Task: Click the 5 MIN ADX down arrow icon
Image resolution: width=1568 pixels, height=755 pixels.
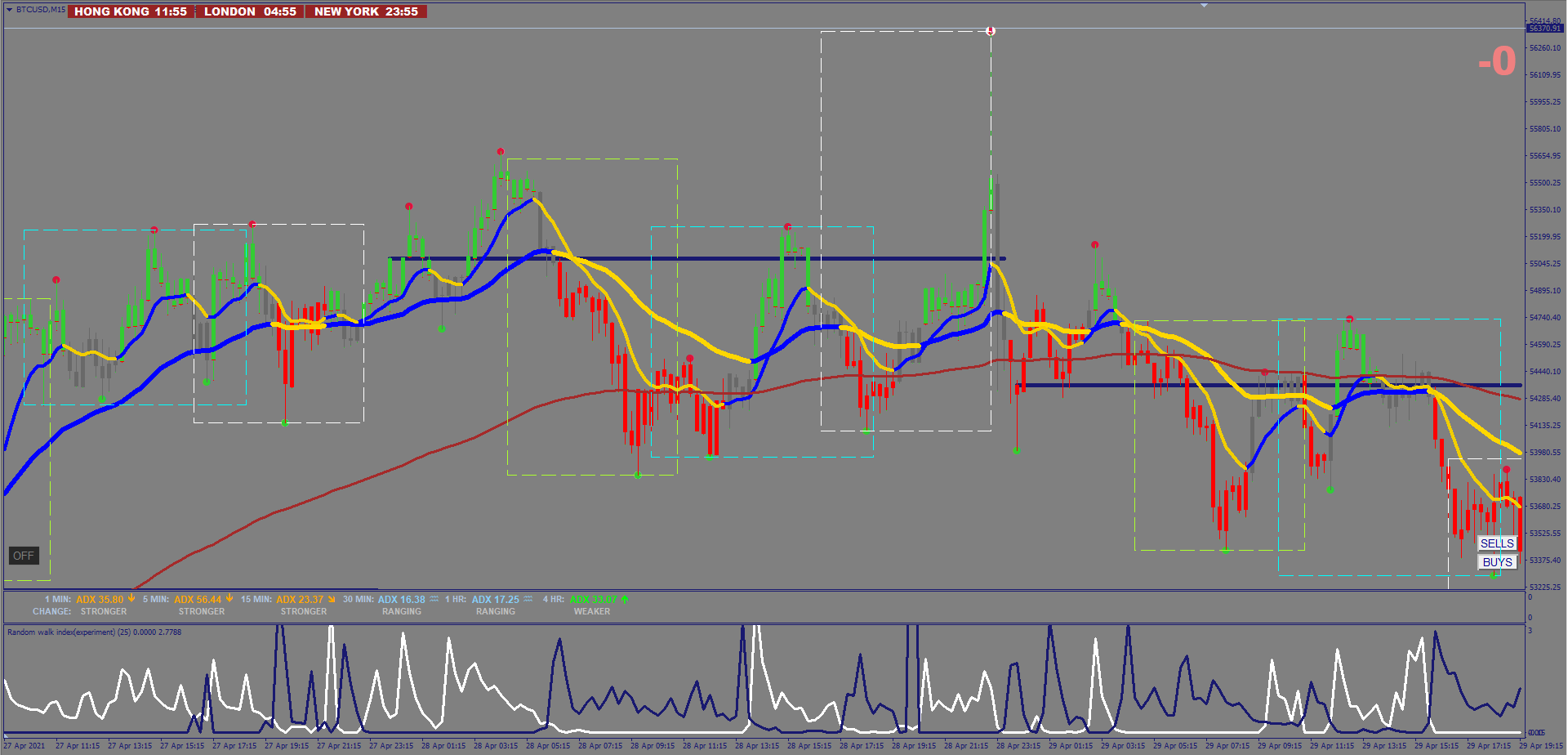Action: click(229, 599)
